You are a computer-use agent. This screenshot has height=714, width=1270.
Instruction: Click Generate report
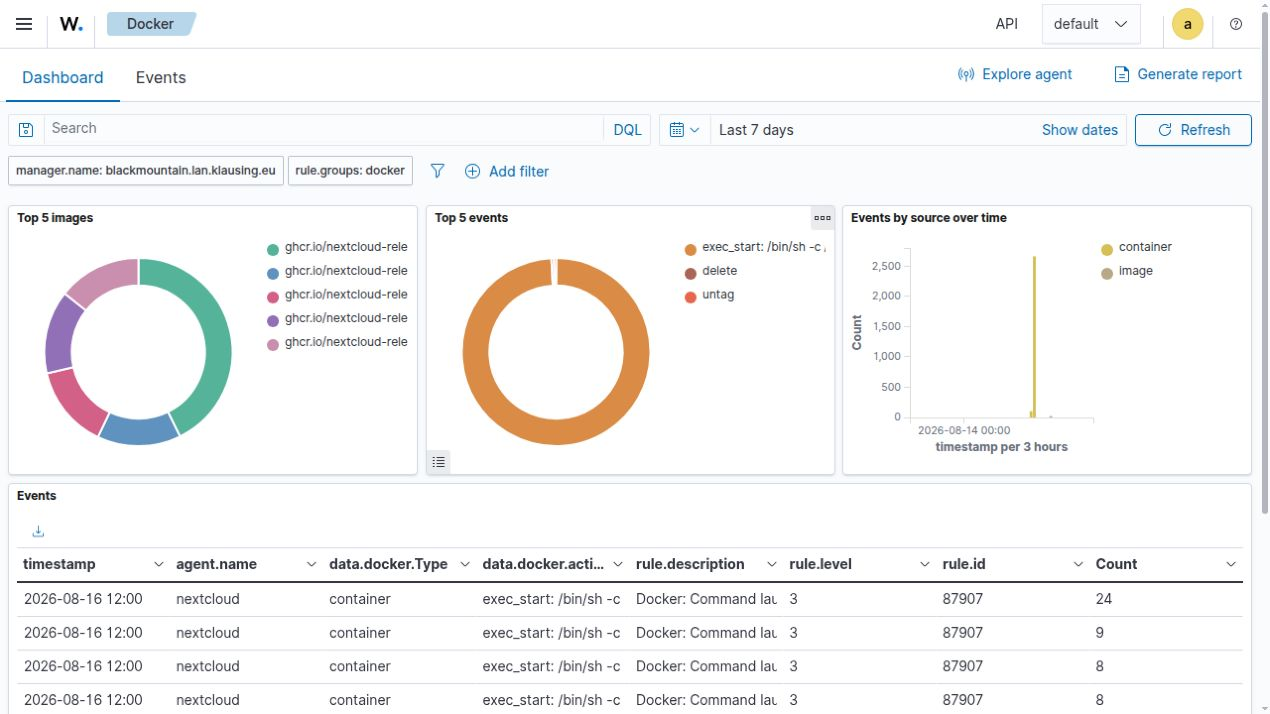1178,74
